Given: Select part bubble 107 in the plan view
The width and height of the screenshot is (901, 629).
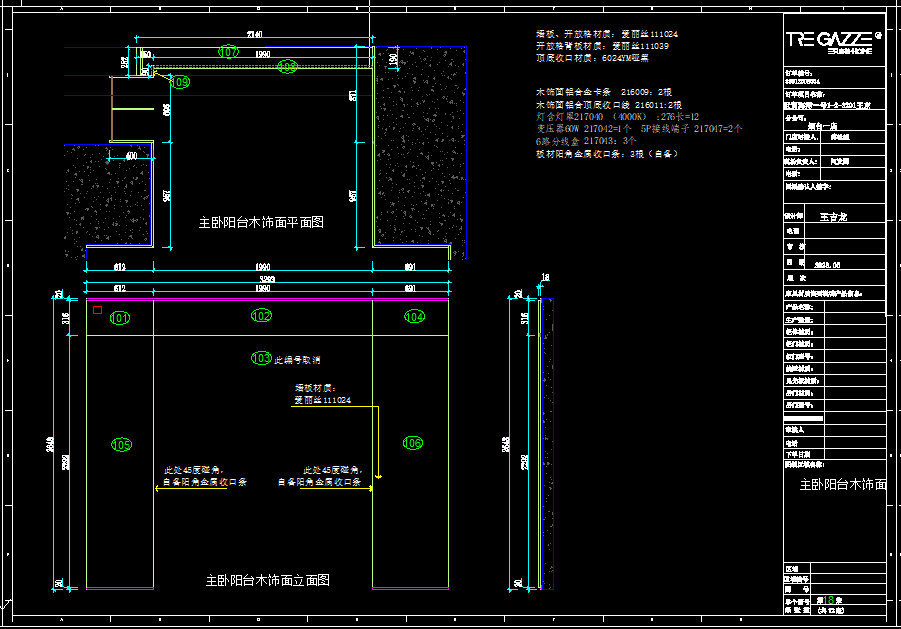Looking at the screenshot, I should [228, 52].
